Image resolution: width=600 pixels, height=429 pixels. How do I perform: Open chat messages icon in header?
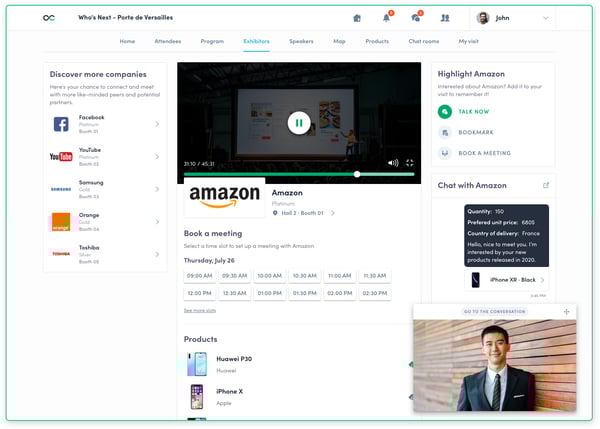[416, 18]
